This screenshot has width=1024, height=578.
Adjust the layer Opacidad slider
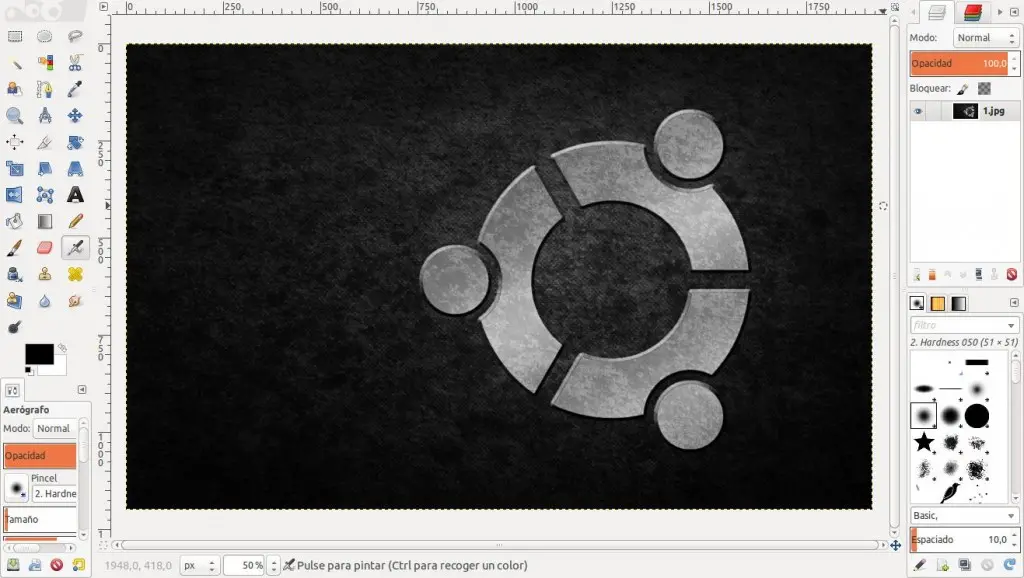click(x=964, y=63)
